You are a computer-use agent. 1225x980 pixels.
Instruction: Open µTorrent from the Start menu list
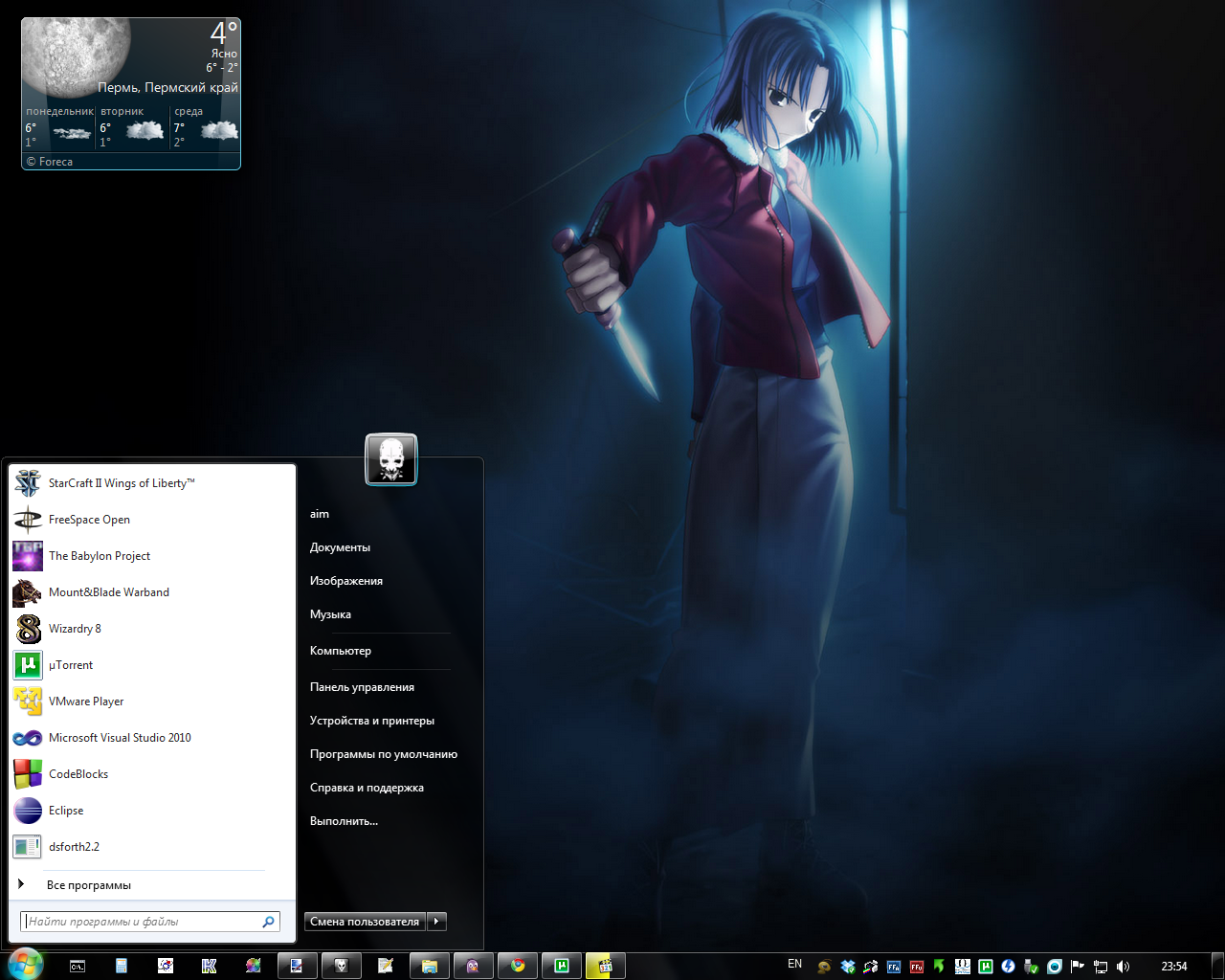(71, 665)
